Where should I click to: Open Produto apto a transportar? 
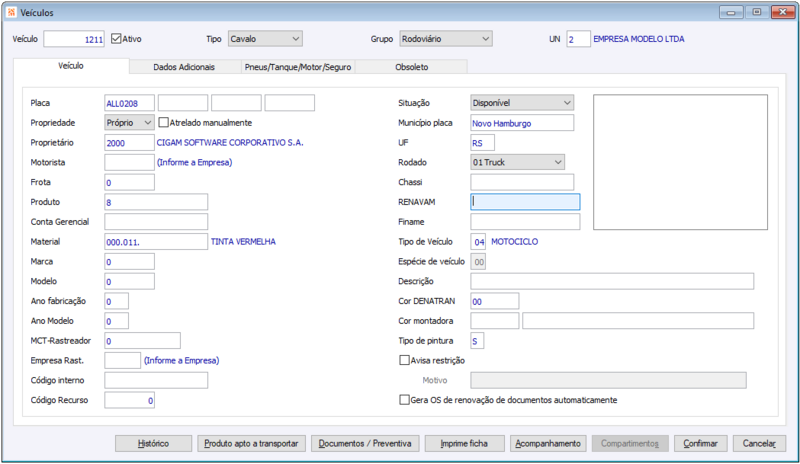(x=252, y=444)
